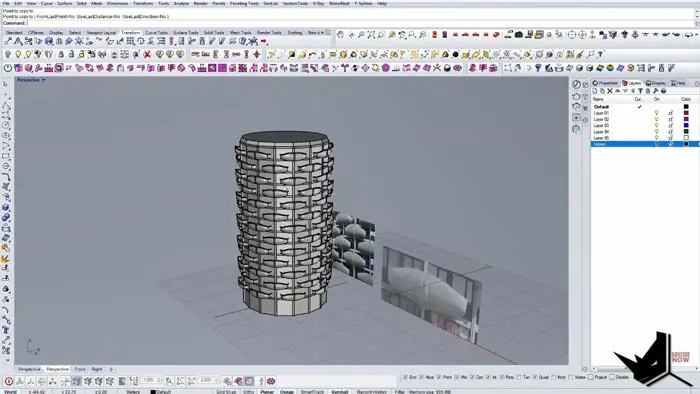The image size is (700, 394).
Task: Click the new layer icon in Layers panel
Action: tap(595, 91)
